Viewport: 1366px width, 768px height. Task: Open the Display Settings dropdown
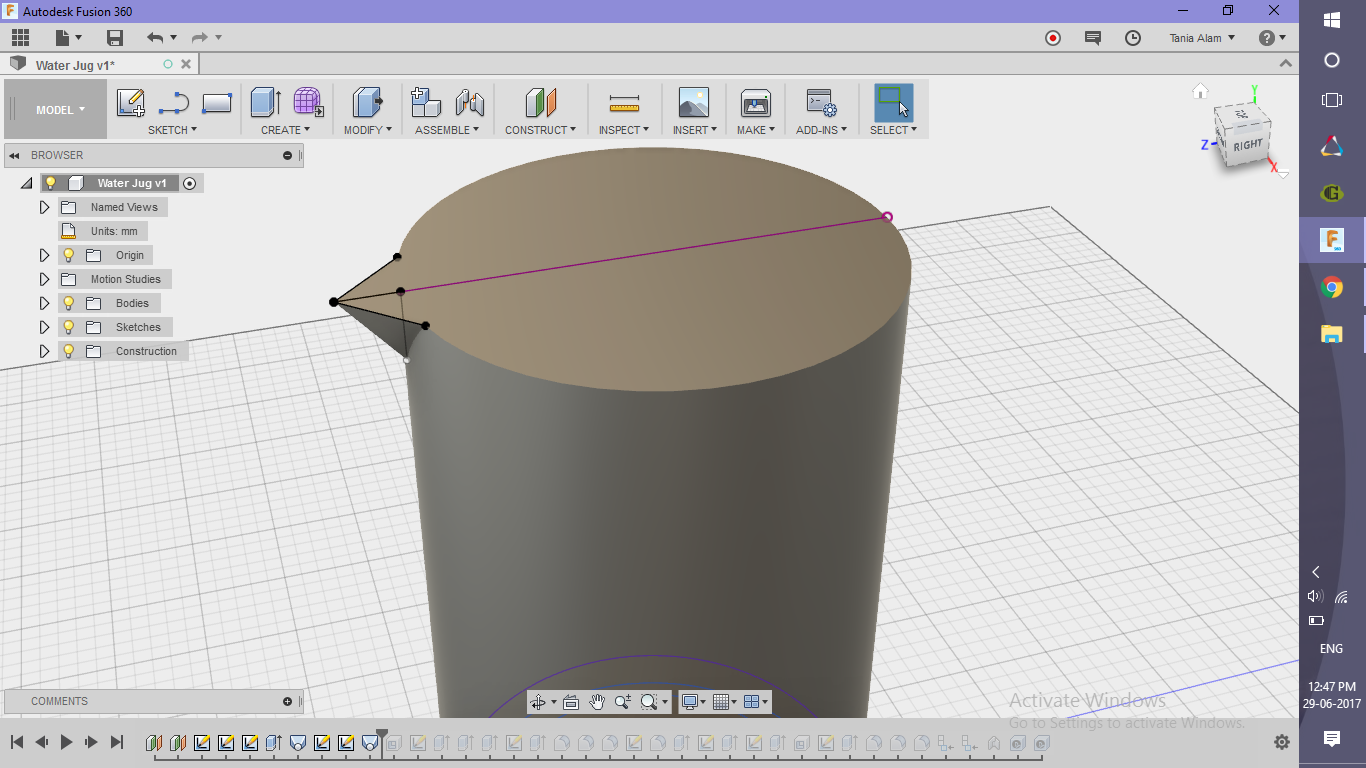tap(693, 702)
